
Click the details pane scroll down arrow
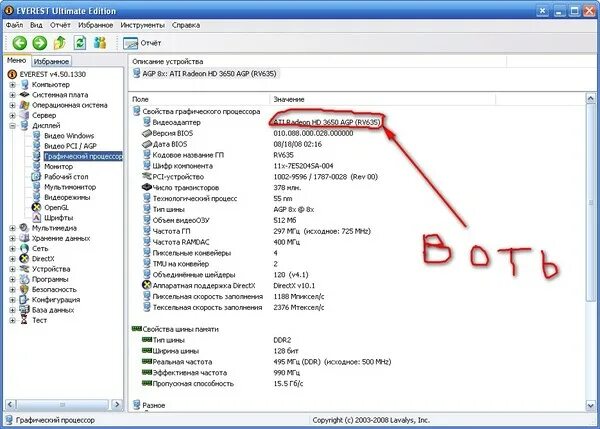click(x=590, y=405)
